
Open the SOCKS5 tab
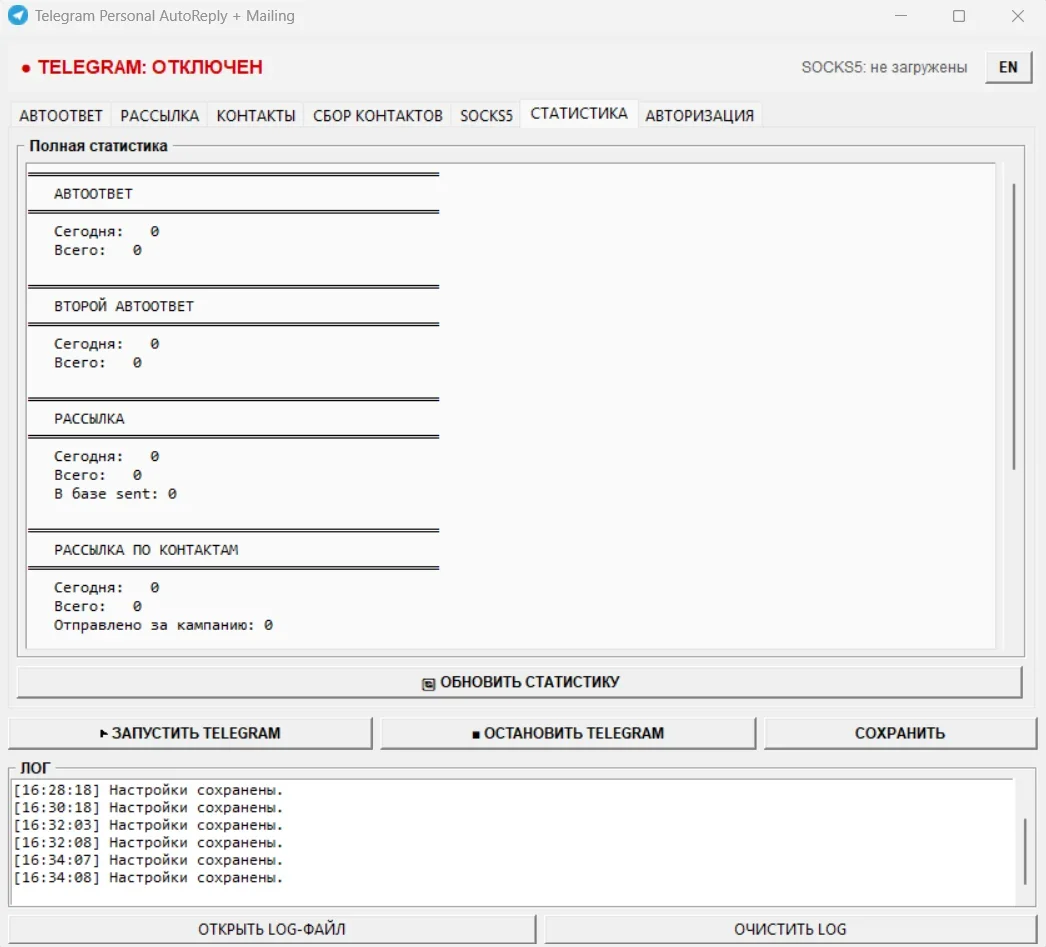(486, 115)
